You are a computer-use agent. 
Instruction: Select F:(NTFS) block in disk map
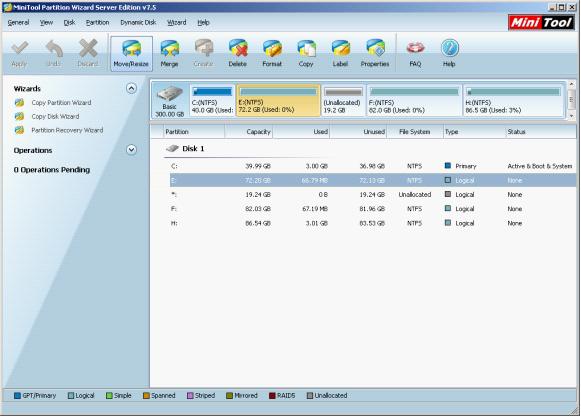point(414,100)
